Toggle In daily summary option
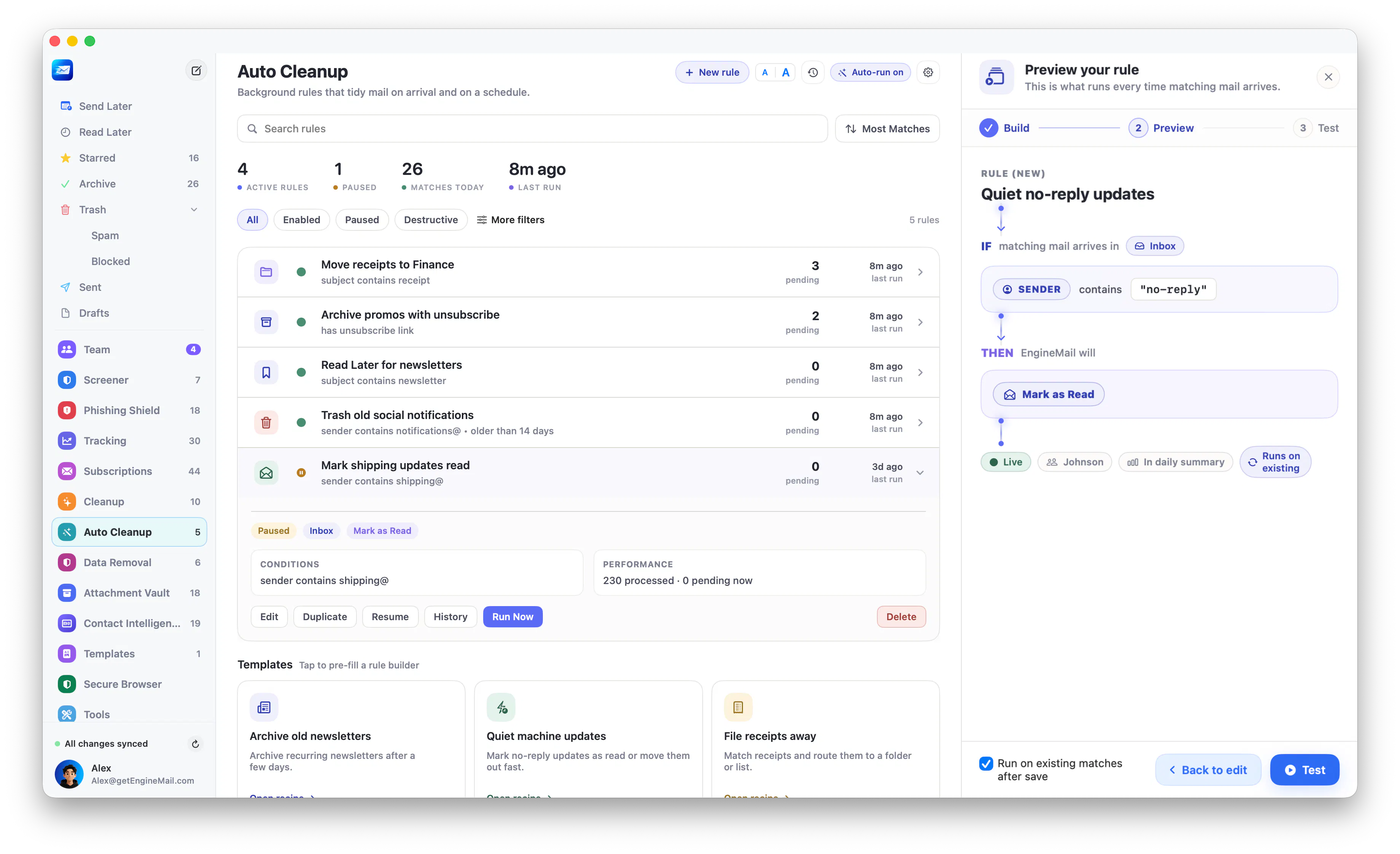Screen dimensions: 1400x854 click(x=1176, y=462)
